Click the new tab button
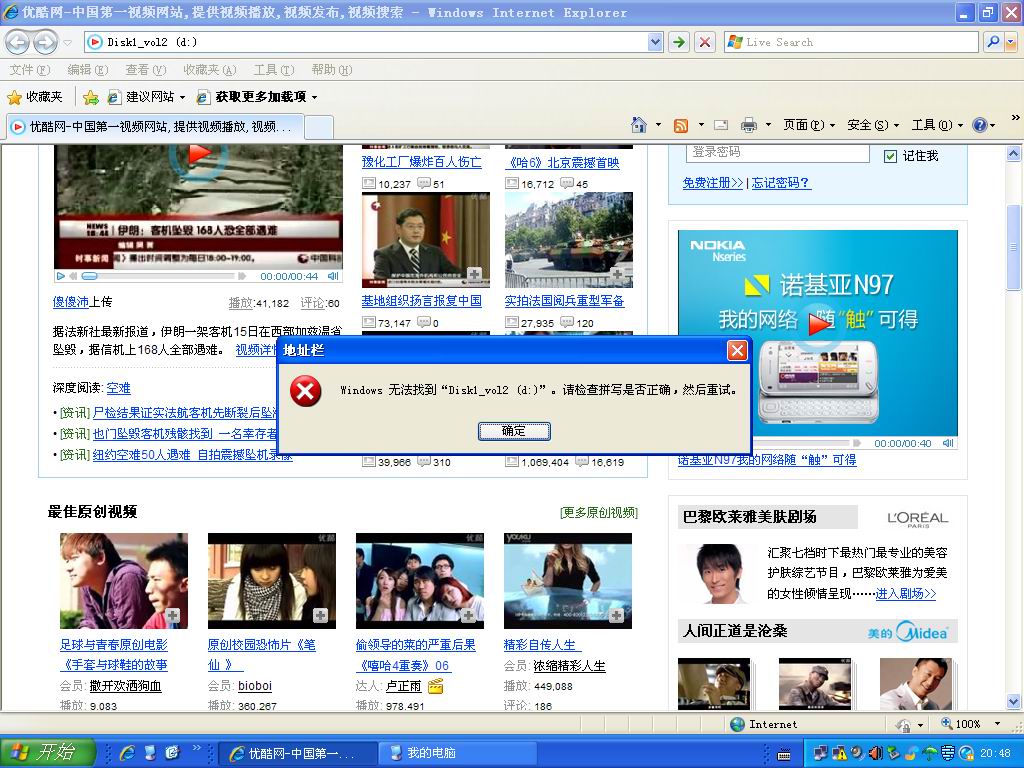Image resolution: width=1024 pixels, height=768 pixels. tap(319, 127)
